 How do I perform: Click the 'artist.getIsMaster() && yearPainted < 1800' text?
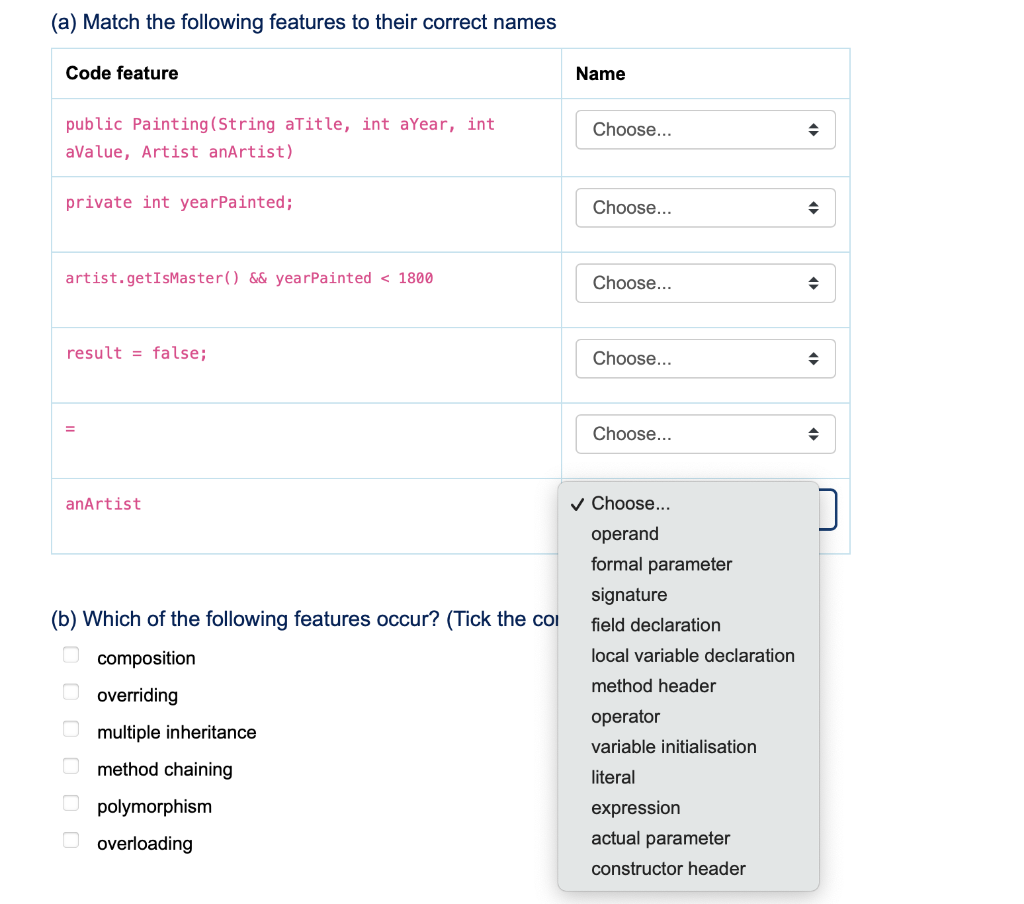[249, 278]
